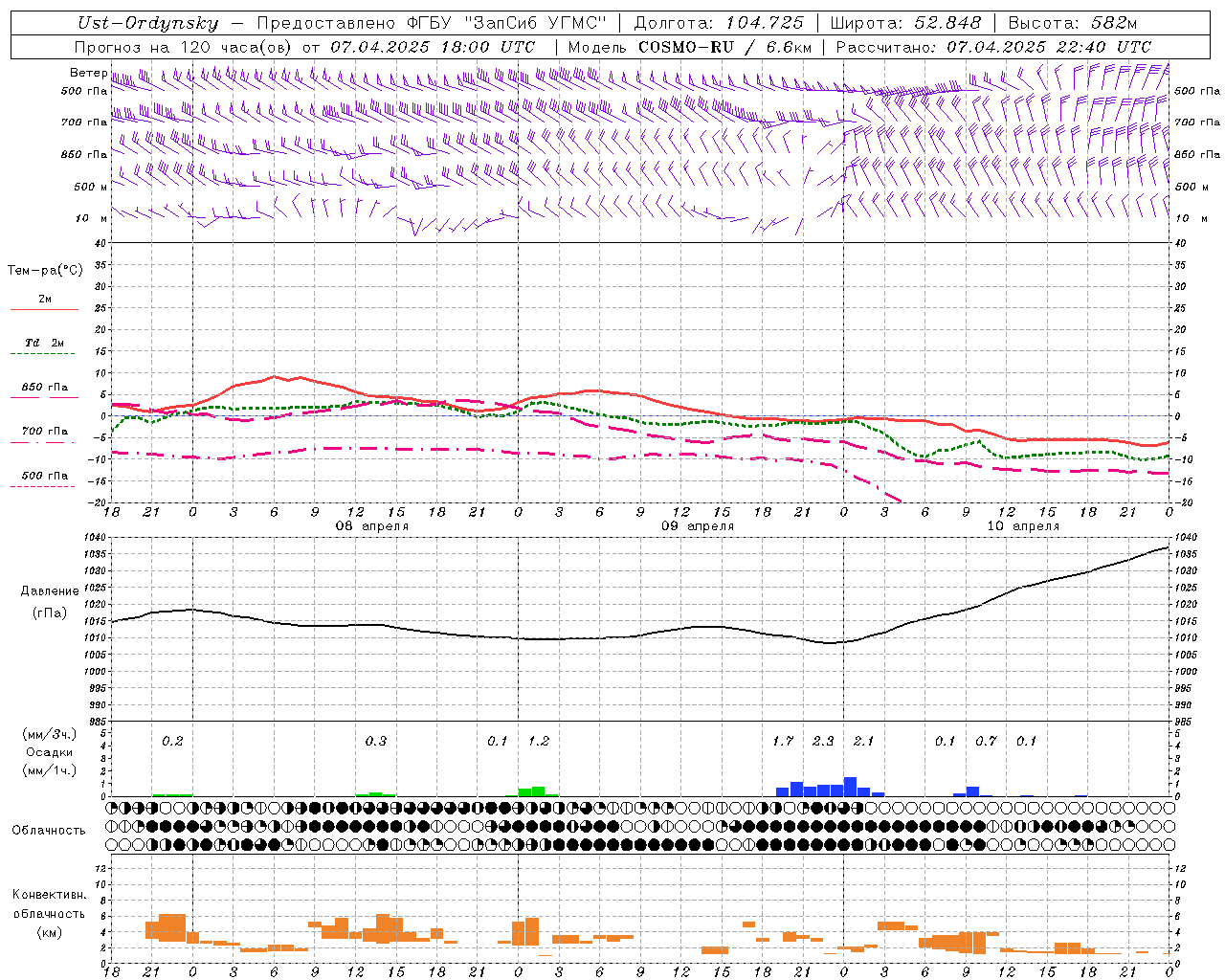Click the "08 апреля" date label
The image size is (1225, 980).
coord(371,526)
